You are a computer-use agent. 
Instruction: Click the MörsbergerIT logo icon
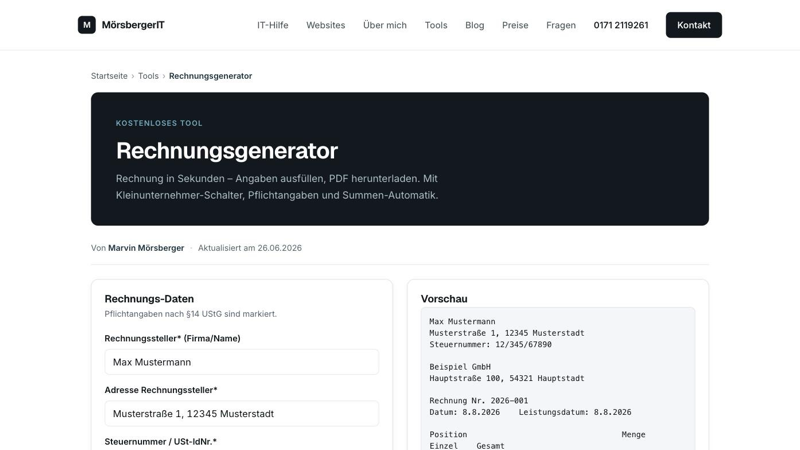[x=87, y=24]
